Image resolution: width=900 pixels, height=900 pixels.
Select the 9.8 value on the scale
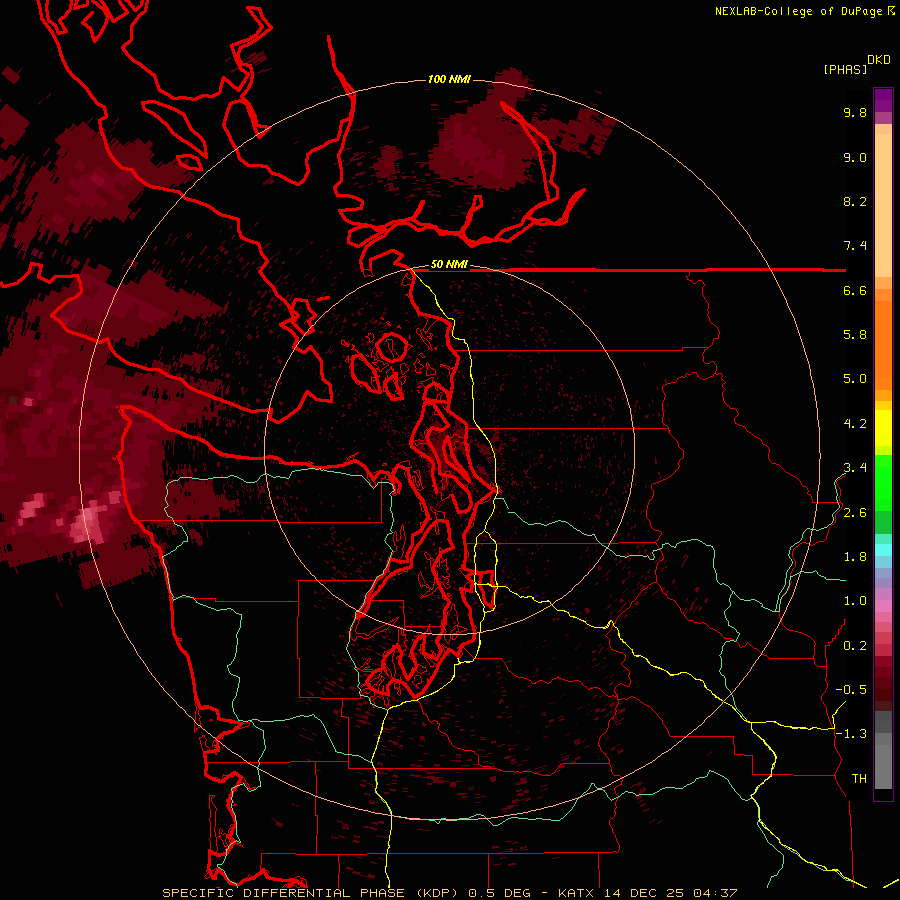click(855, 112)
